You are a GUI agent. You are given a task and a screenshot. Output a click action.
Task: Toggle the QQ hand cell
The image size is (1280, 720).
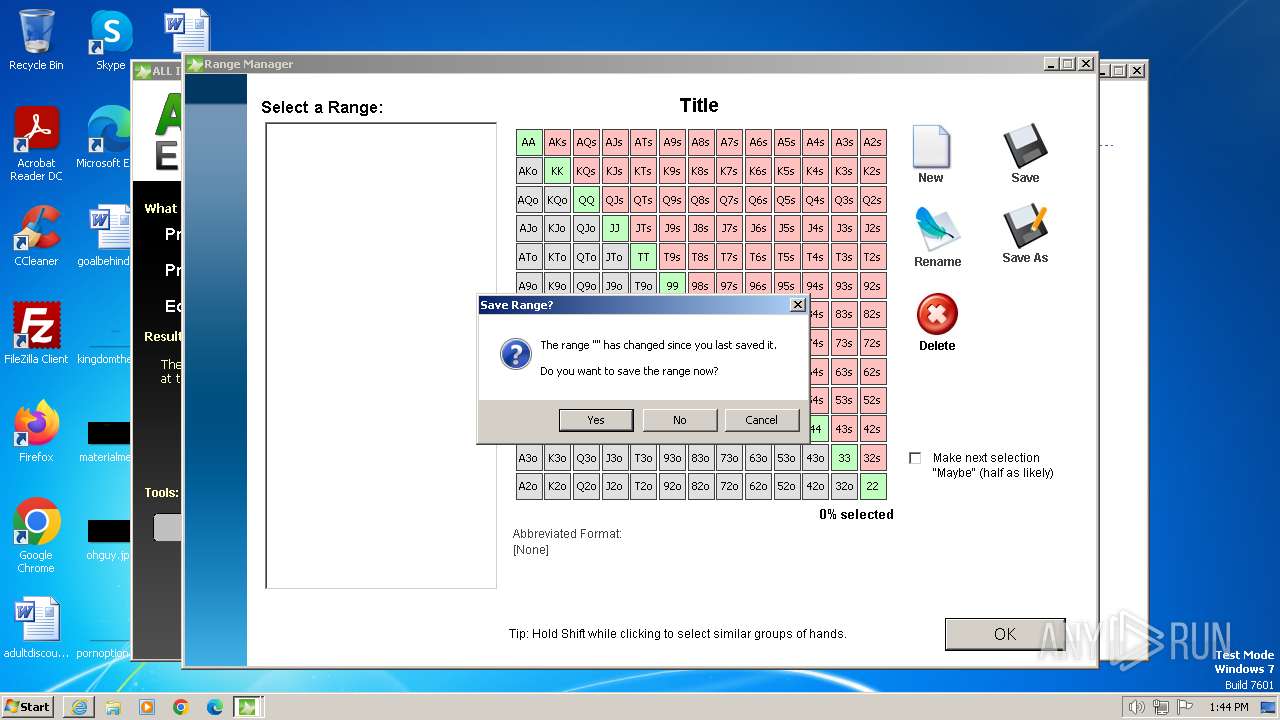587,200
